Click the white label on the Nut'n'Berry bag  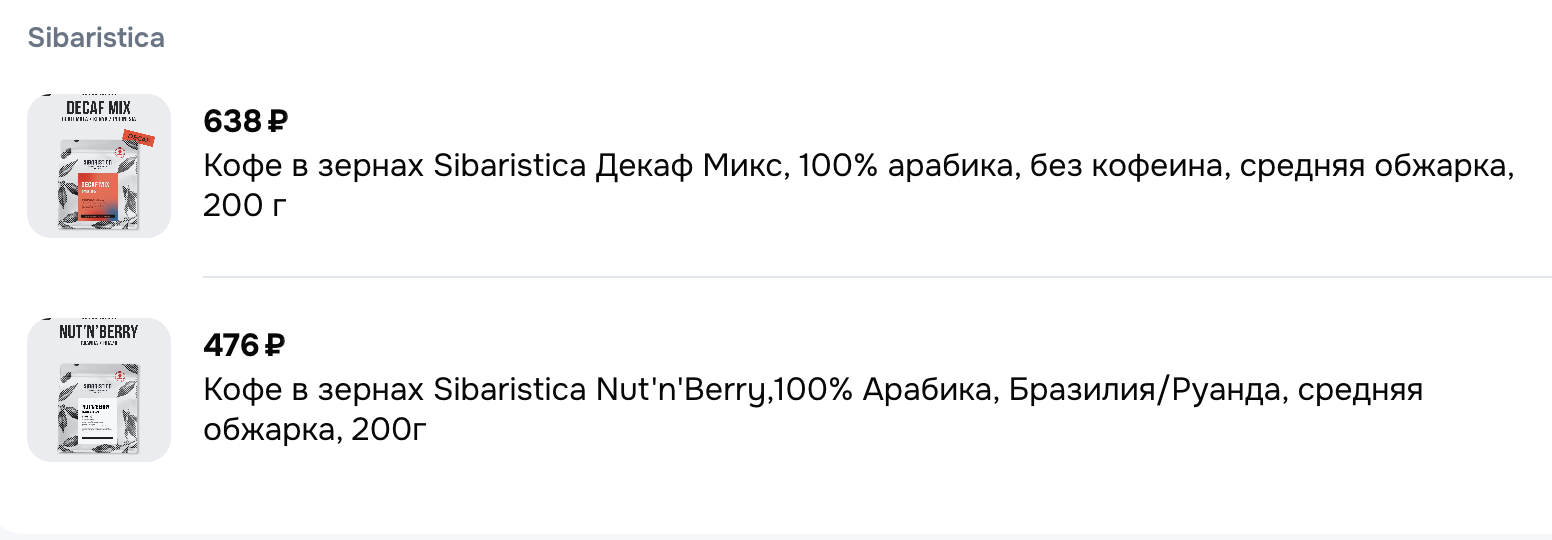click(x=100, y=419)
